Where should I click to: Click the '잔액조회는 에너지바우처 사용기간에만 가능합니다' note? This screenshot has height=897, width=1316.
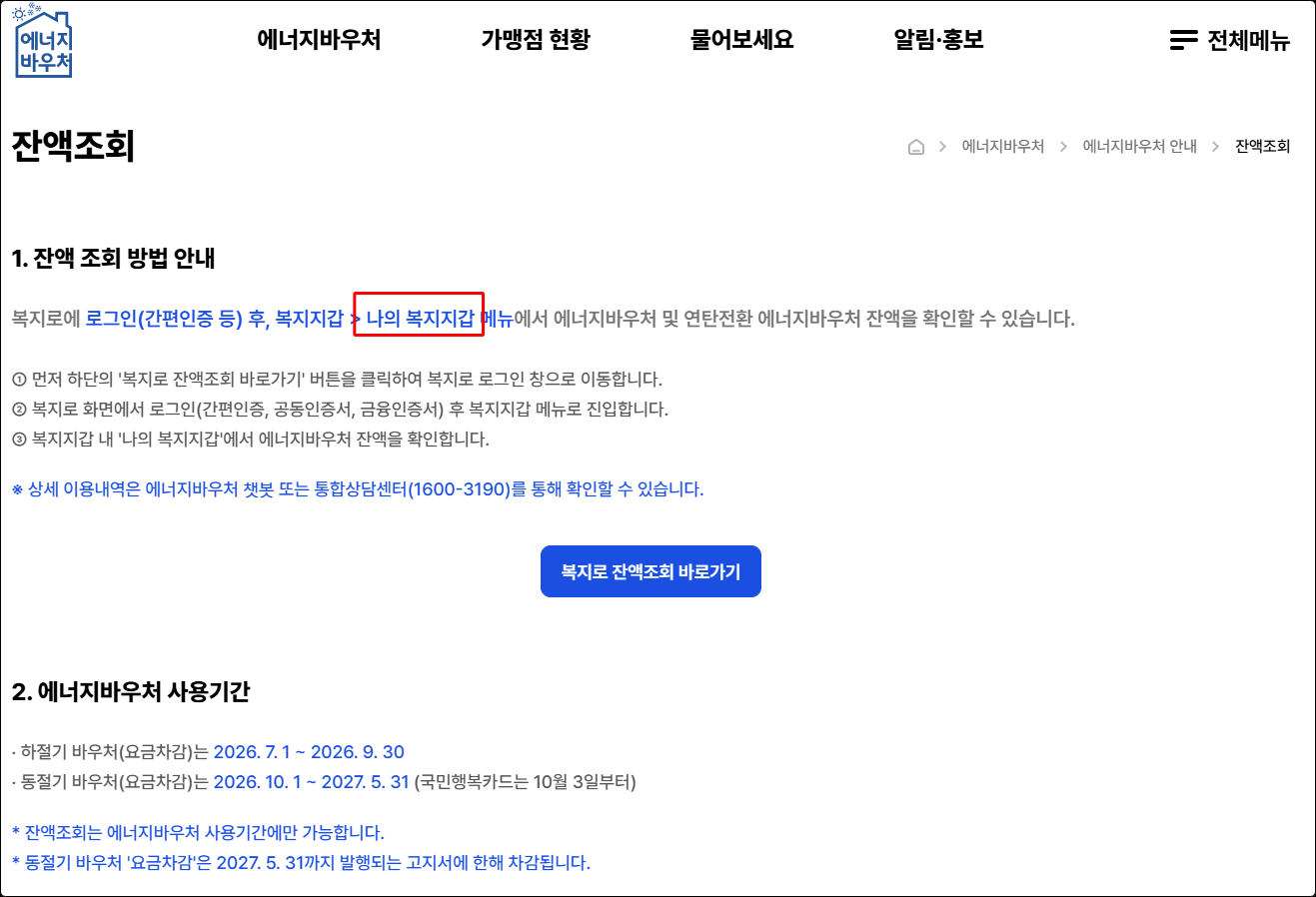click(198, 833)
